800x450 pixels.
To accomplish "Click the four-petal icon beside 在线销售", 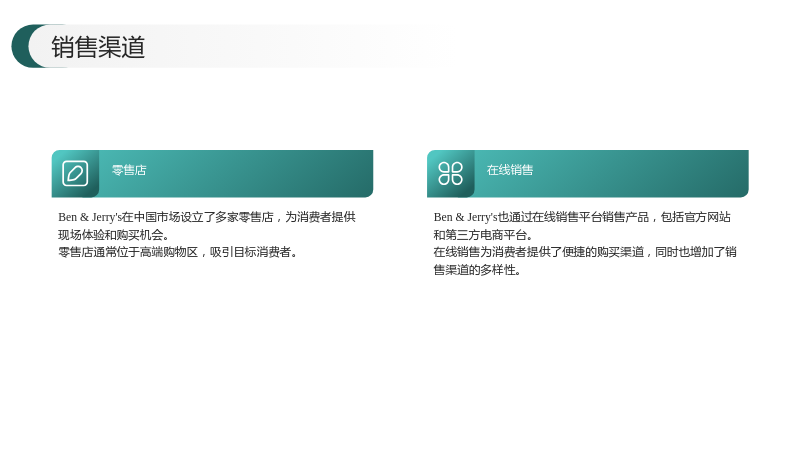I will [451, 173].
